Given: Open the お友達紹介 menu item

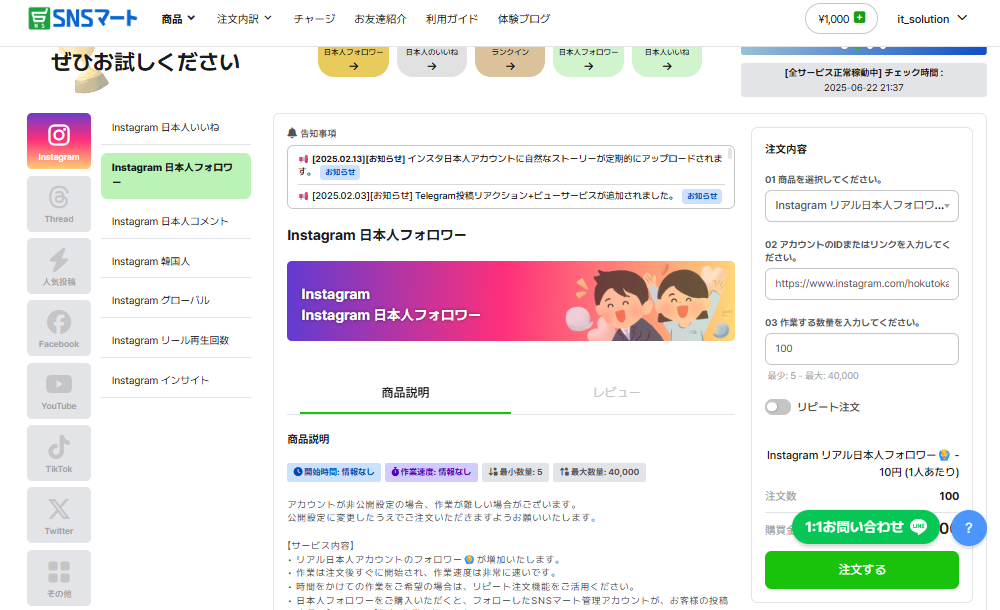Looking at the screenshot, I should click(380, 19).
